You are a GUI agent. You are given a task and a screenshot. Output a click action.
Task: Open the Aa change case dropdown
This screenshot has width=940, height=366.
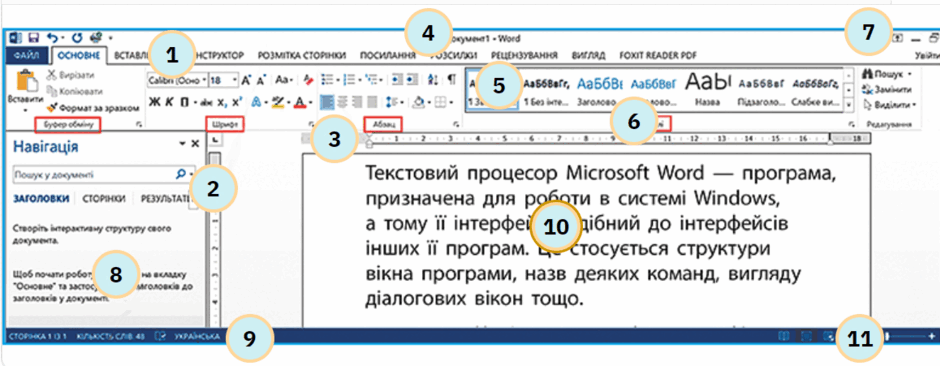(284, 80)
